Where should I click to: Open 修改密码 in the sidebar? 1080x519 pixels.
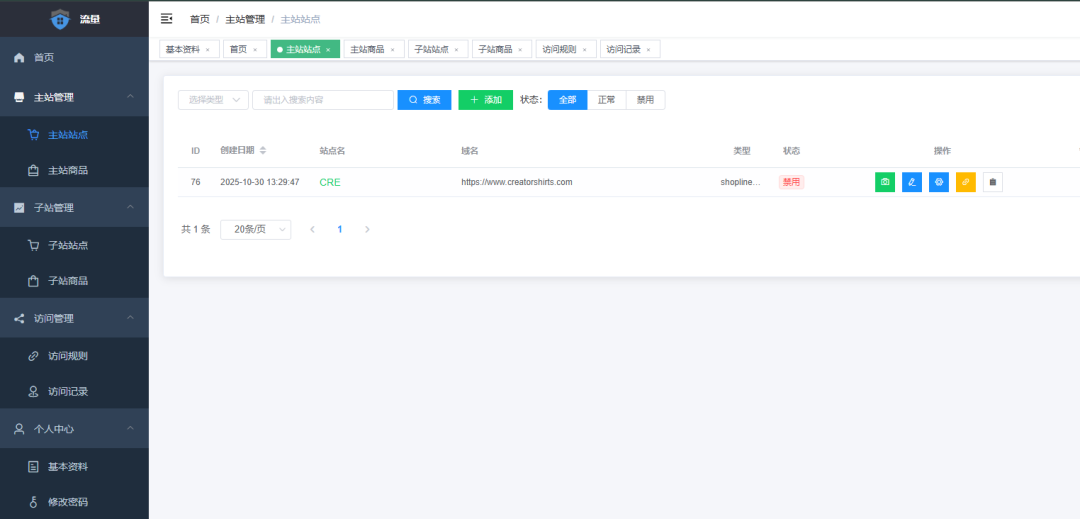tap(74, 502)
